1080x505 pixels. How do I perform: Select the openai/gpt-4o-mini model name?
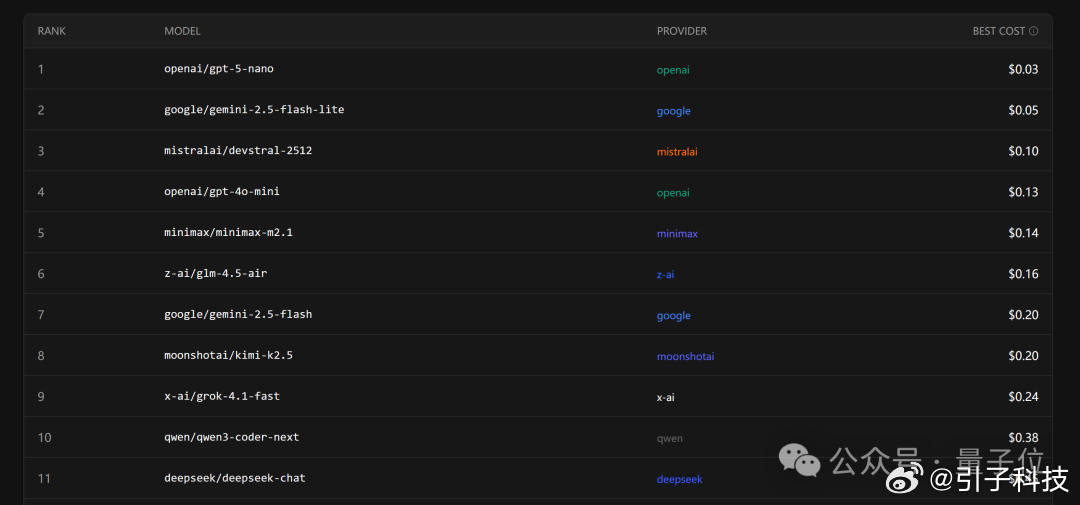click(x=222, y=192)
